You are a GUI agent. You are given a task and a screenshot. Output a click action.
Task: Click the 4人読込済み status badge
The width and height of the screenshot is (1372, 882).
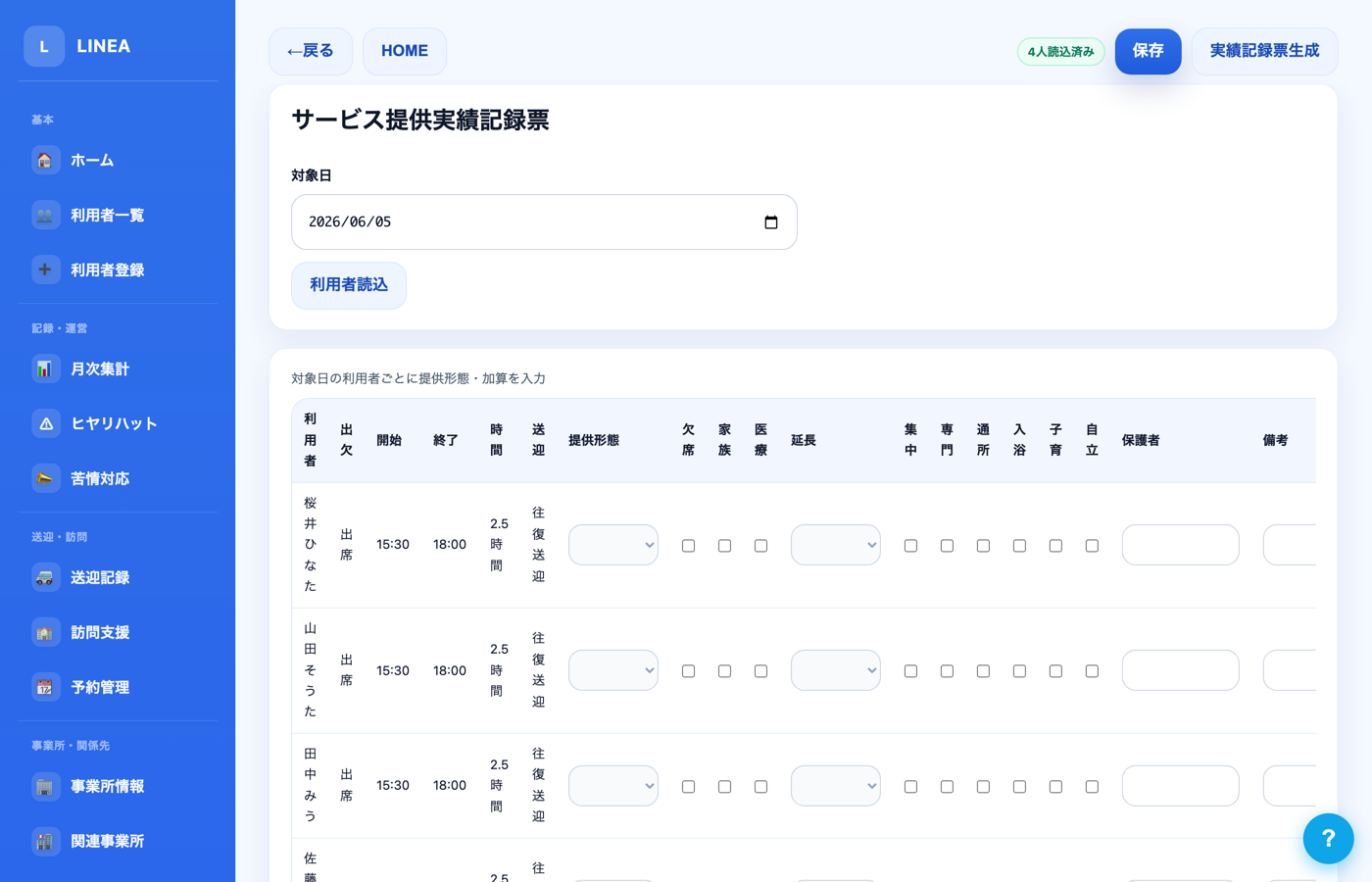(1060, 51)
